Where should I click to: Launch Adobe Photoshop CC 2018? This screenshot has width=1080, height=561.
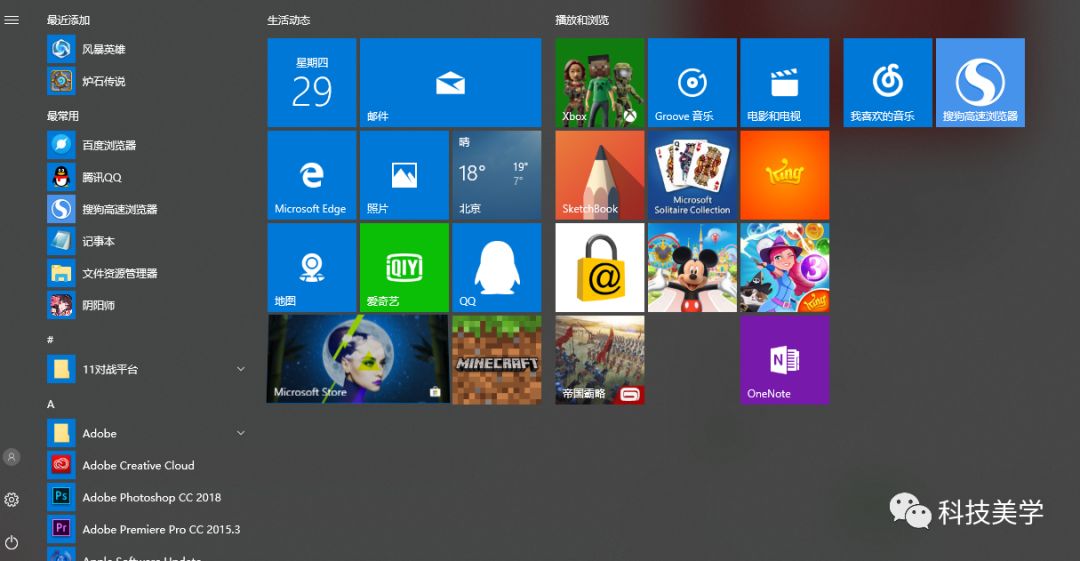click(x=146, y=497)
